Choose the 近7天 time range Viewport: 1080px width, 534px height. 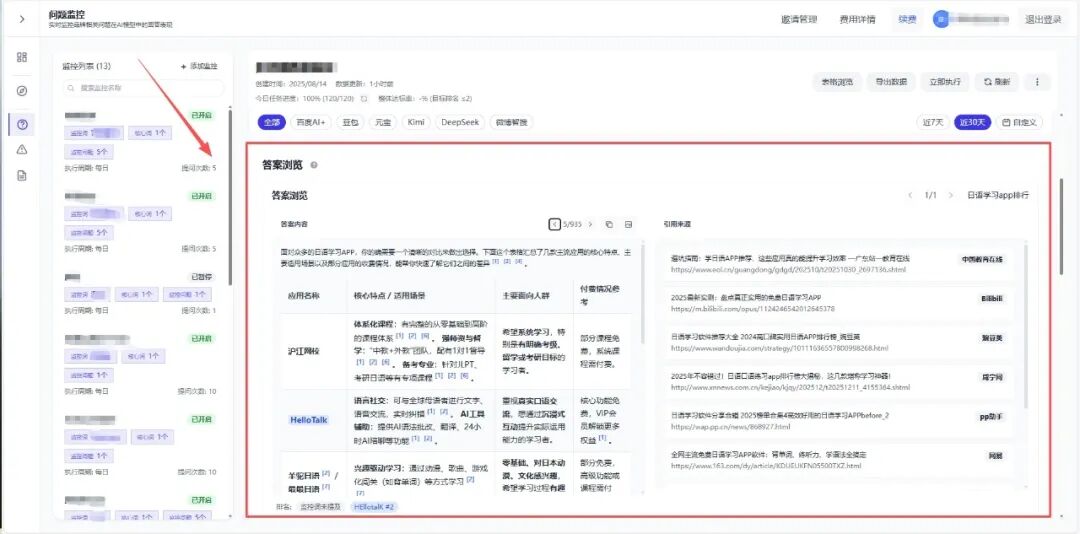[x=933, y=122]
